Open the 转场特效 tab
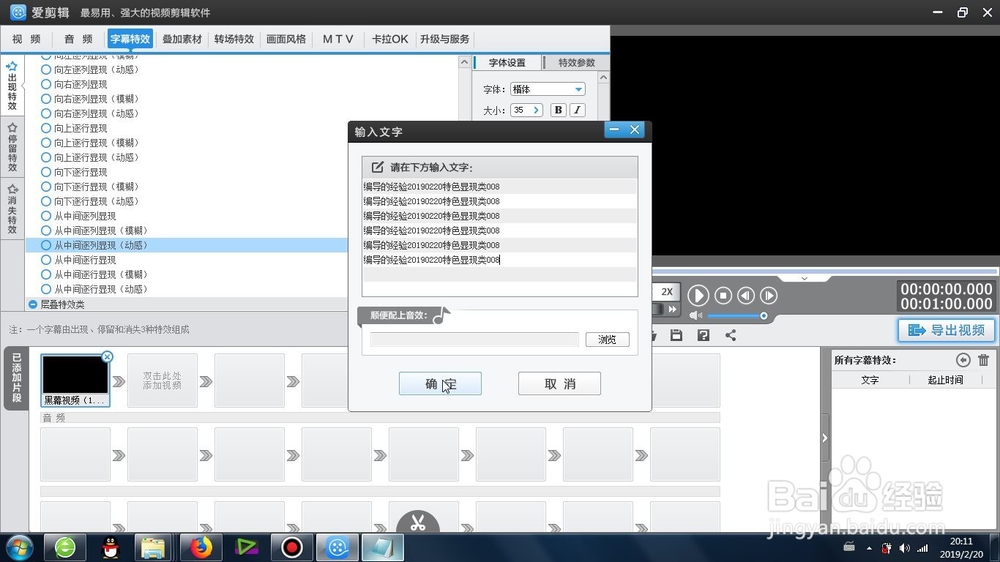Viewport: 1000px width, 562px height. coord(234,39)
